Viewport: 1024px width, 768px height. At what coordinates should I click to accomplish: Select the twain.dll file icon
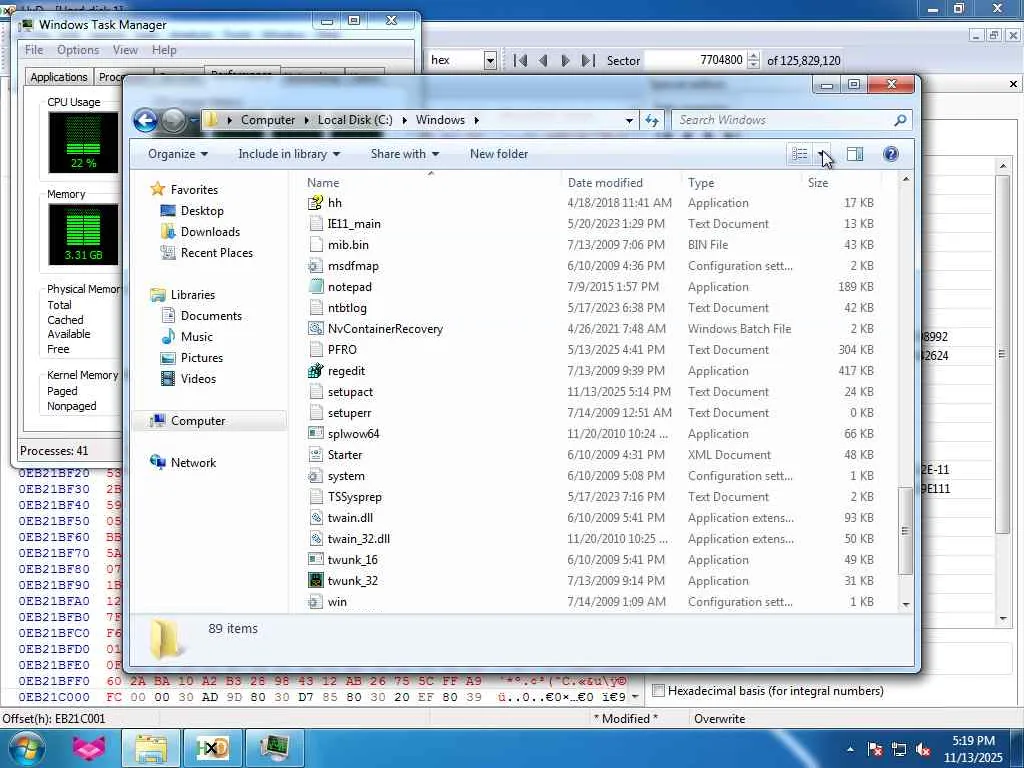click(315, 518)
